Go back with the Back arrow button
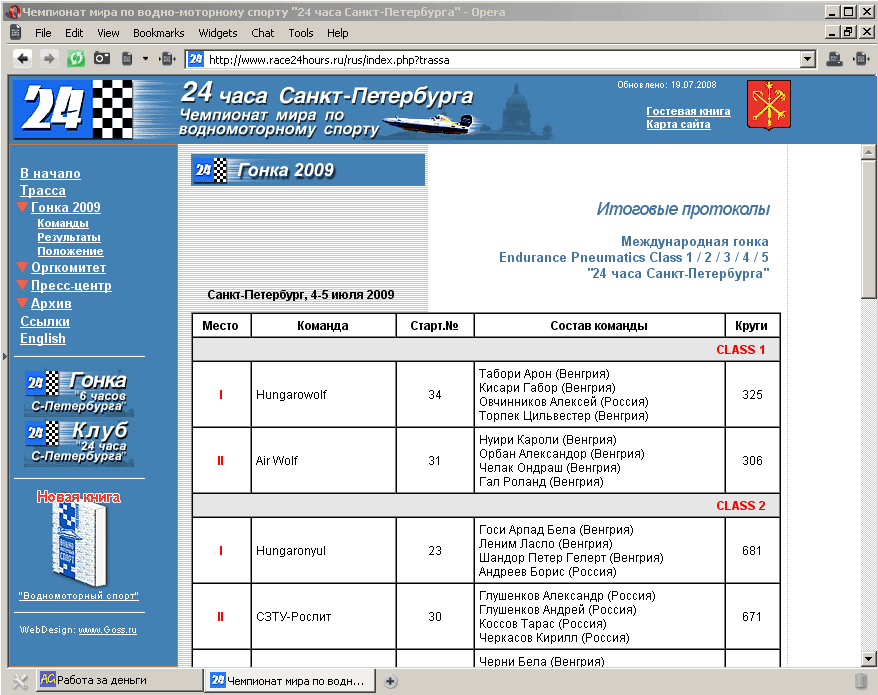 (x=22, y=58)
